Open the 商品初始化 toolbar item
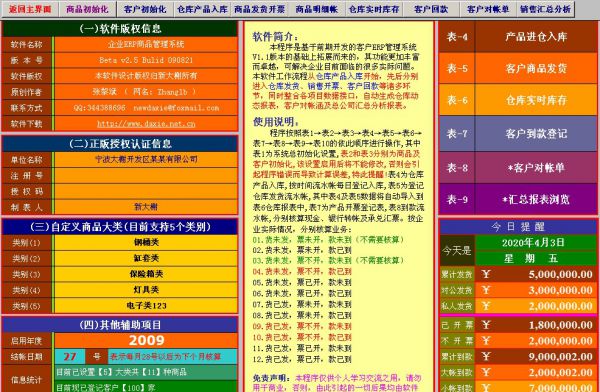Screen dimensions: 600x392 tap(88, 9)
